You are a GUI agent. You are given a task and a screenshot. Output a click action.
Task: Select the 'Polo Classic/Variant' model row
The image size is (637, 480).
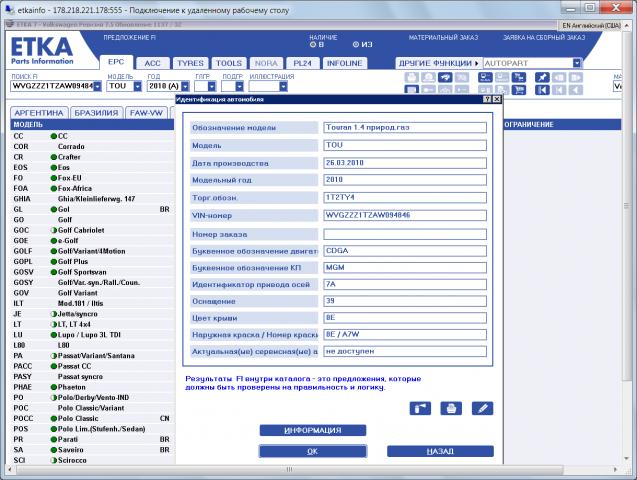[x=93, y=408]
